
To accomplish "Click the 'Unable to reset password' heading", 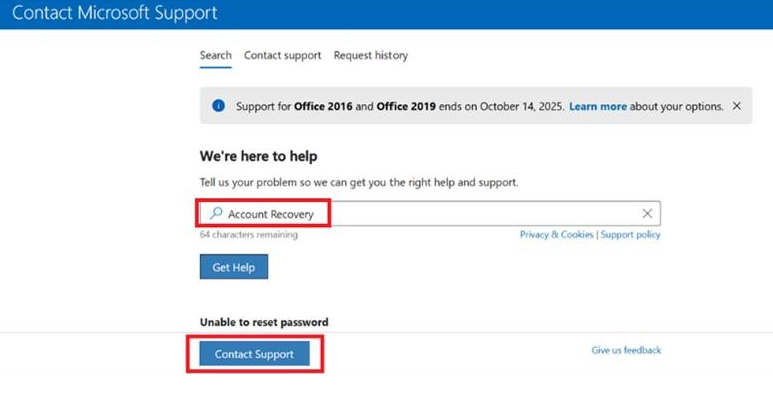I will tap(264, 323).
